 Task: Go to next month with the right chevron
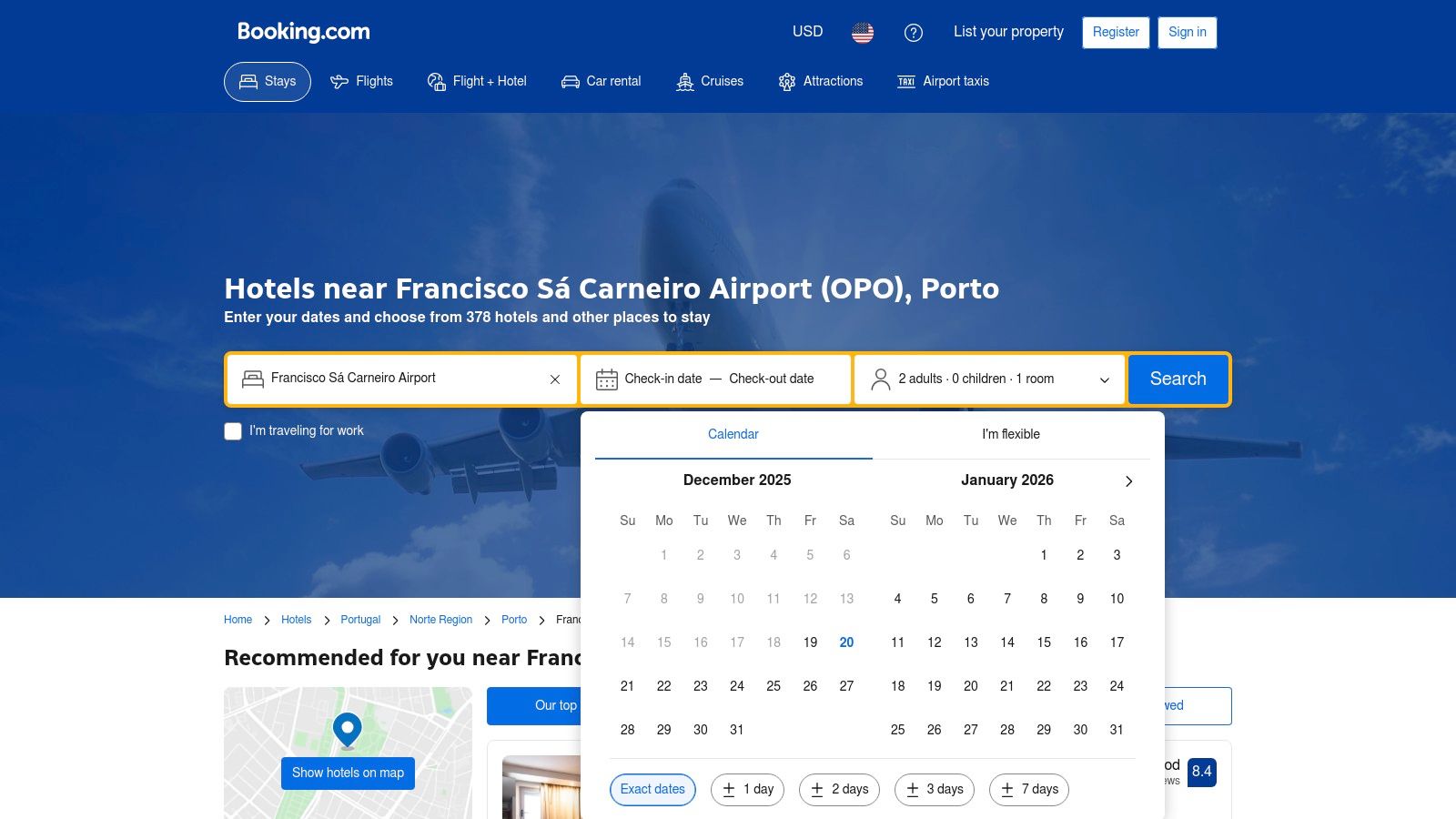click(x=1128, y=481)
